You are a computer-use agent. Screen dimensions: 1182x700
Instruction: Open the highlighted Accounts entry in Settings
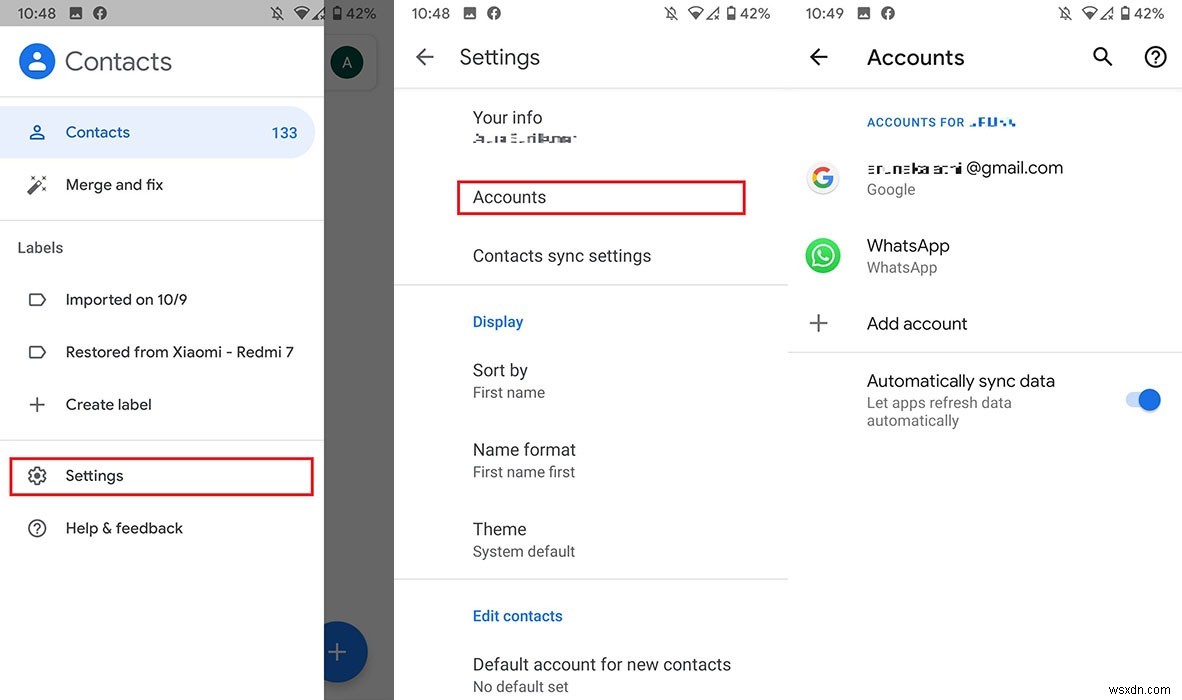coord(600,197)
